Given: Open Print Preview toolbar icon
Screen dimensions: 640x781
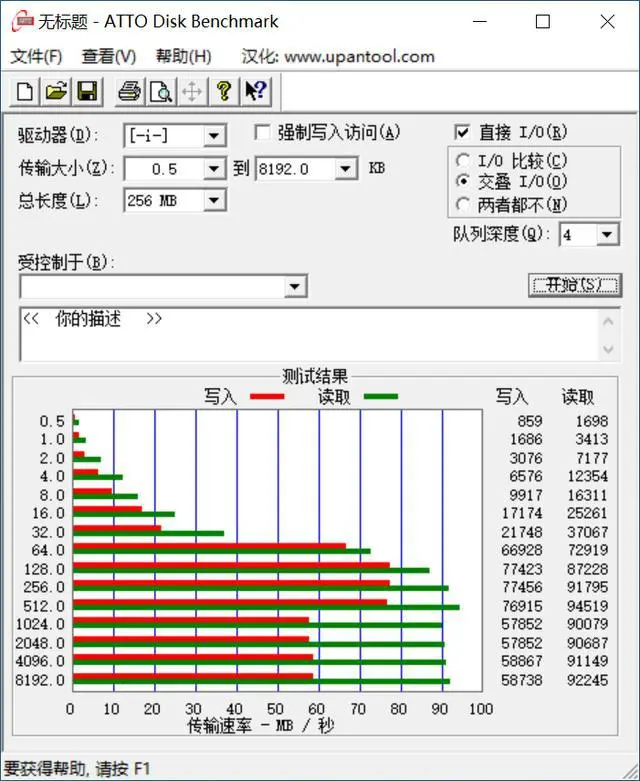Looking at the screenshot, I should click(x=161, y=92).
